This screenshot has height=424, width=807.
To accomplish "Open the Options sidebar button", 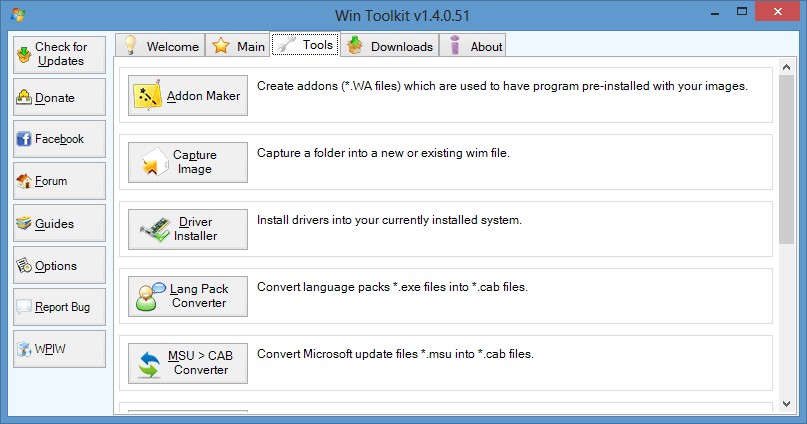I will [59, 266].
